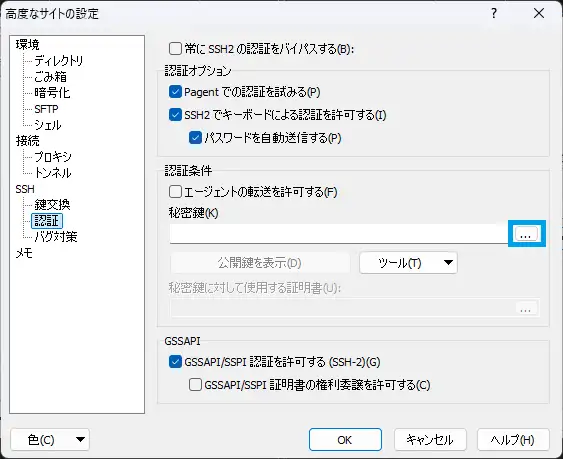This screenshot has height=459, width=563.
Task: Open the 暗号化 settings page
Action: tap(52, 93)
